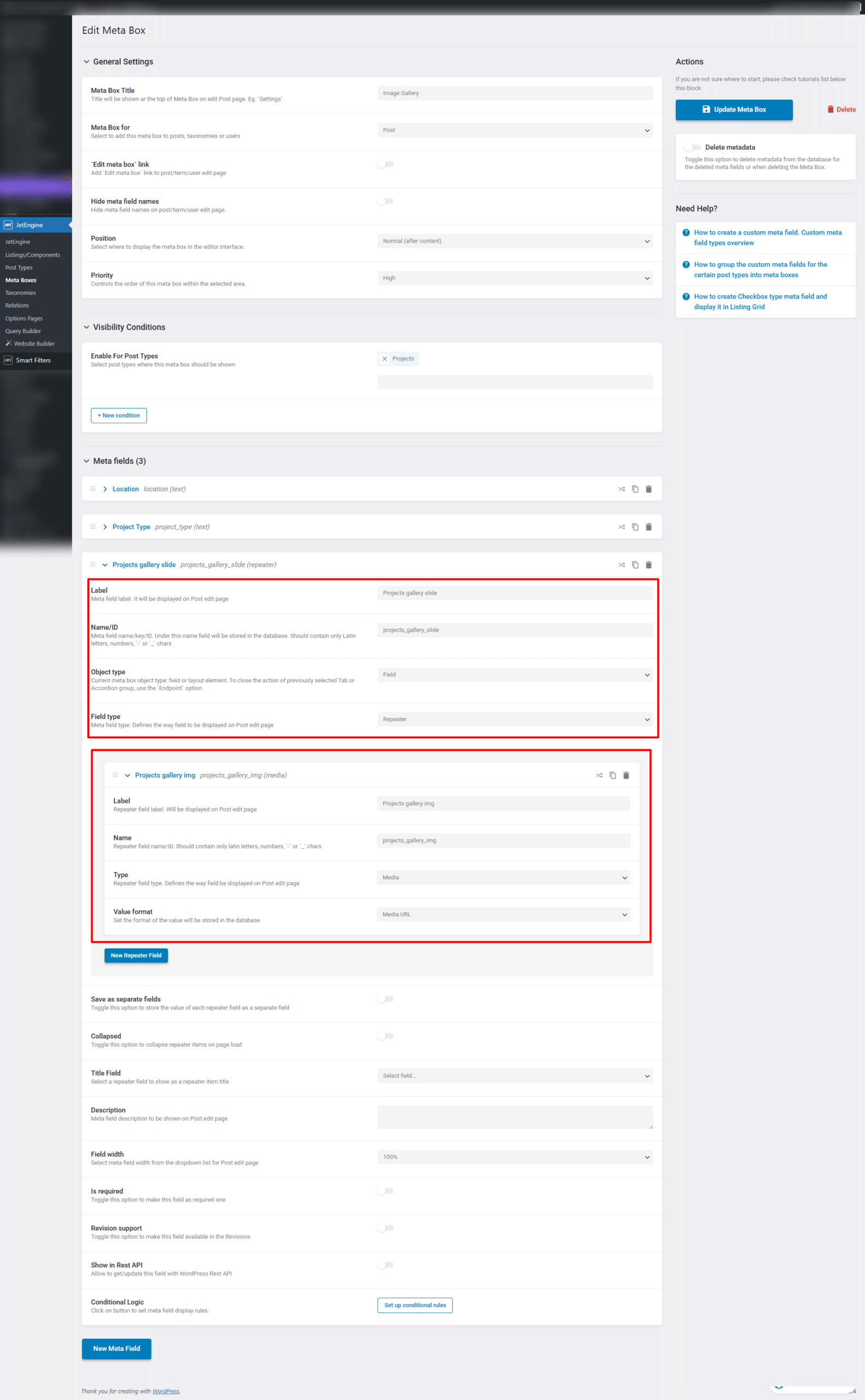Remove the Projects post type tag
The width and height of the screenshot is (865, 1400).
(384, 359)
